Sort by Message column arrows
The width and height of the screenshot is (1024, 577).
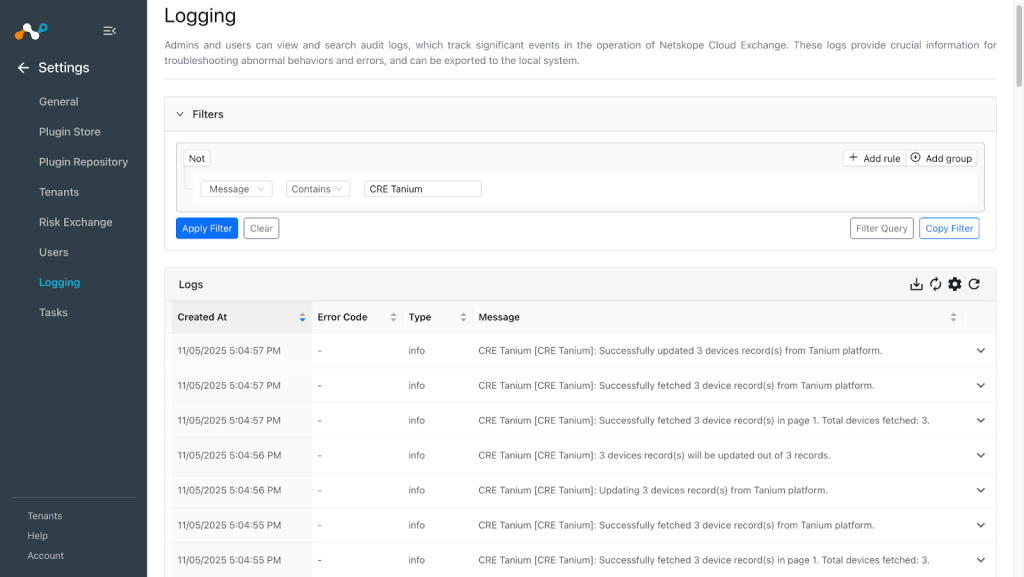coord(953,317)
